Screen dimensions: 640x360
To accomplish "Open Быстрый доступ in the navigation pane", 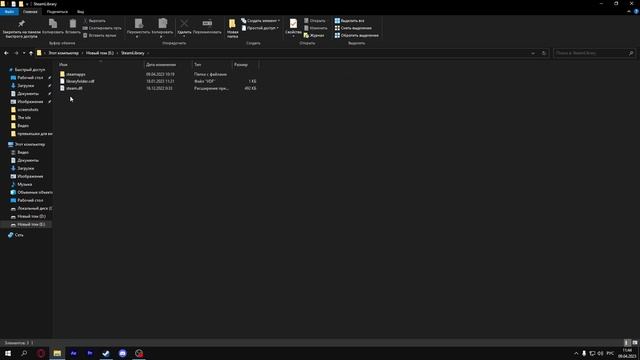I will 29,70.
